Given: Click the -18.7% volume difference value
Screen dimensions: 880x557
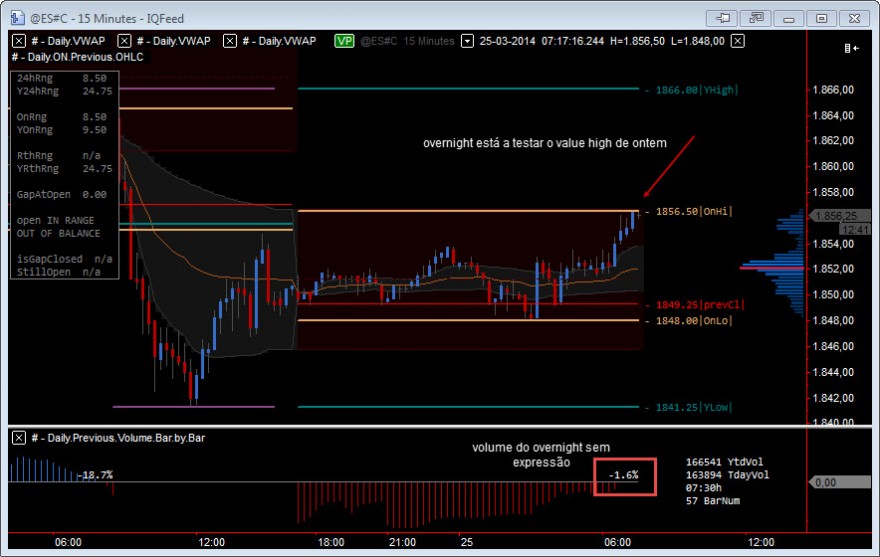Looking at the screenshot, I should (95, 475).
